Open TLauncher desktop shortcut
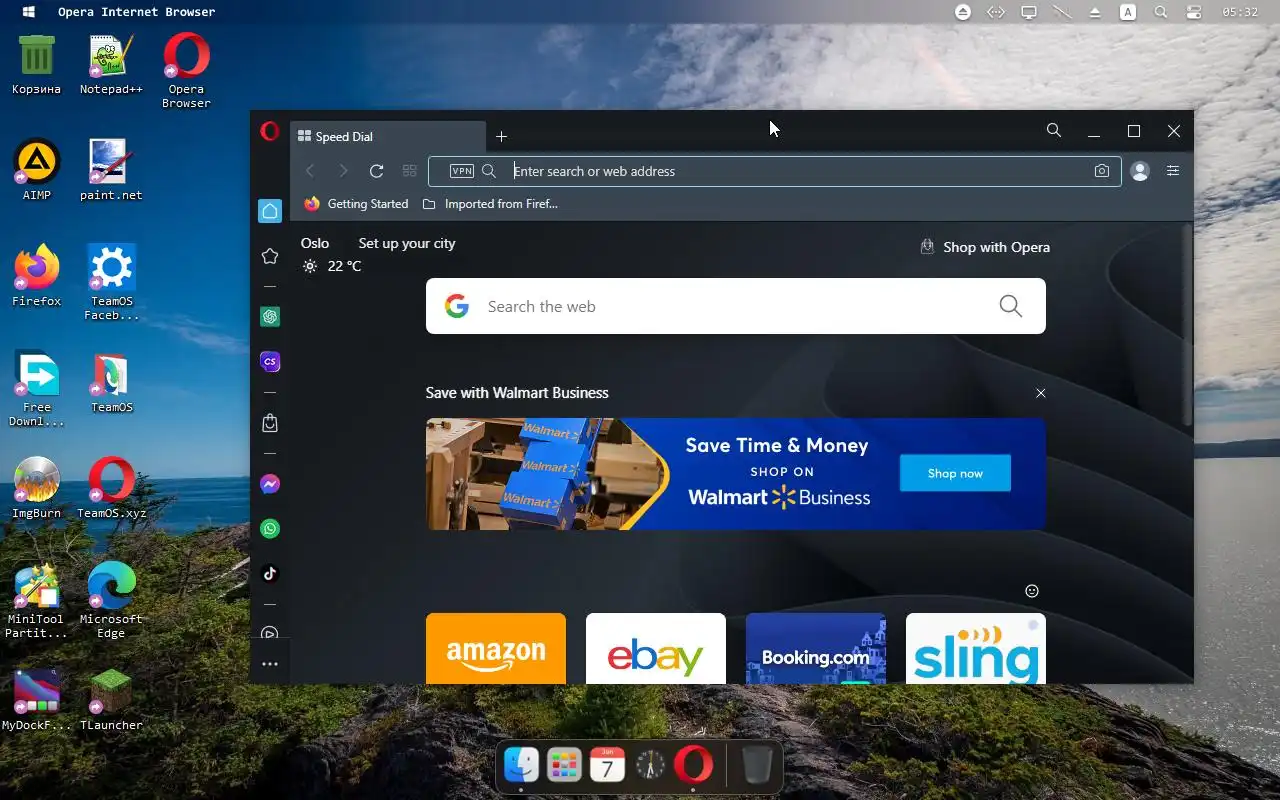The image size is (1280, 800). pyautogui.click(x=111, y=701)
